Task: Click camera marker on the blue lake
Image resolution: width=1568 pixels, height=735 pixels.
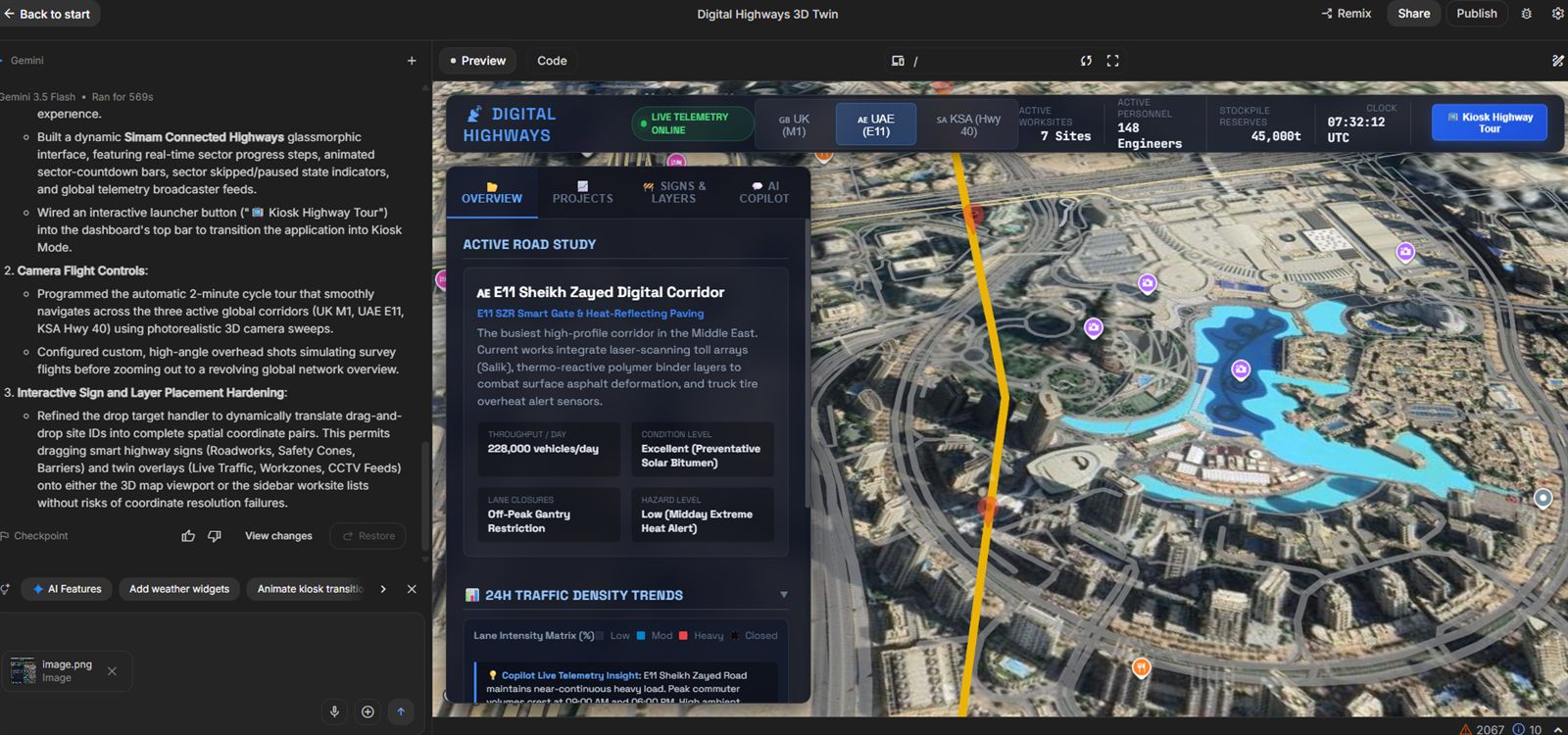Action: [1241, 369]
